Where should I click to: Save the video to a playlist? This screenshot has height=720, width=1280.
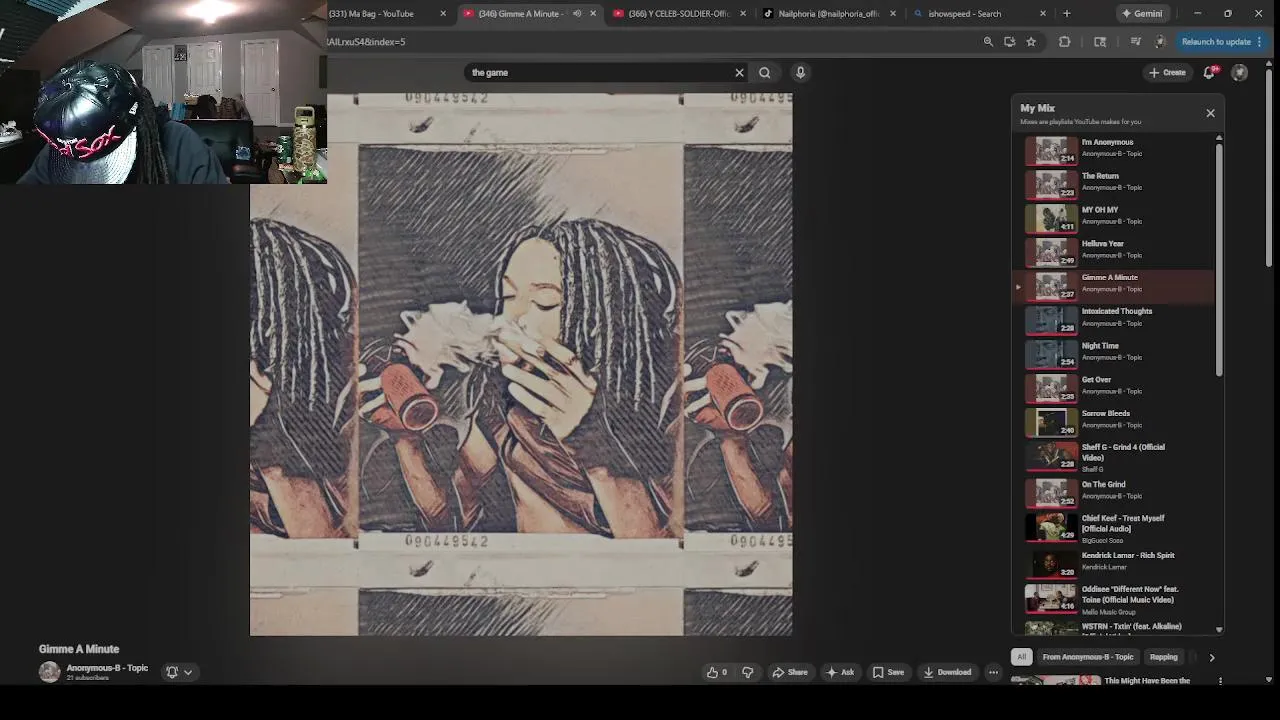pyautogui.click(x=888, y=672)
